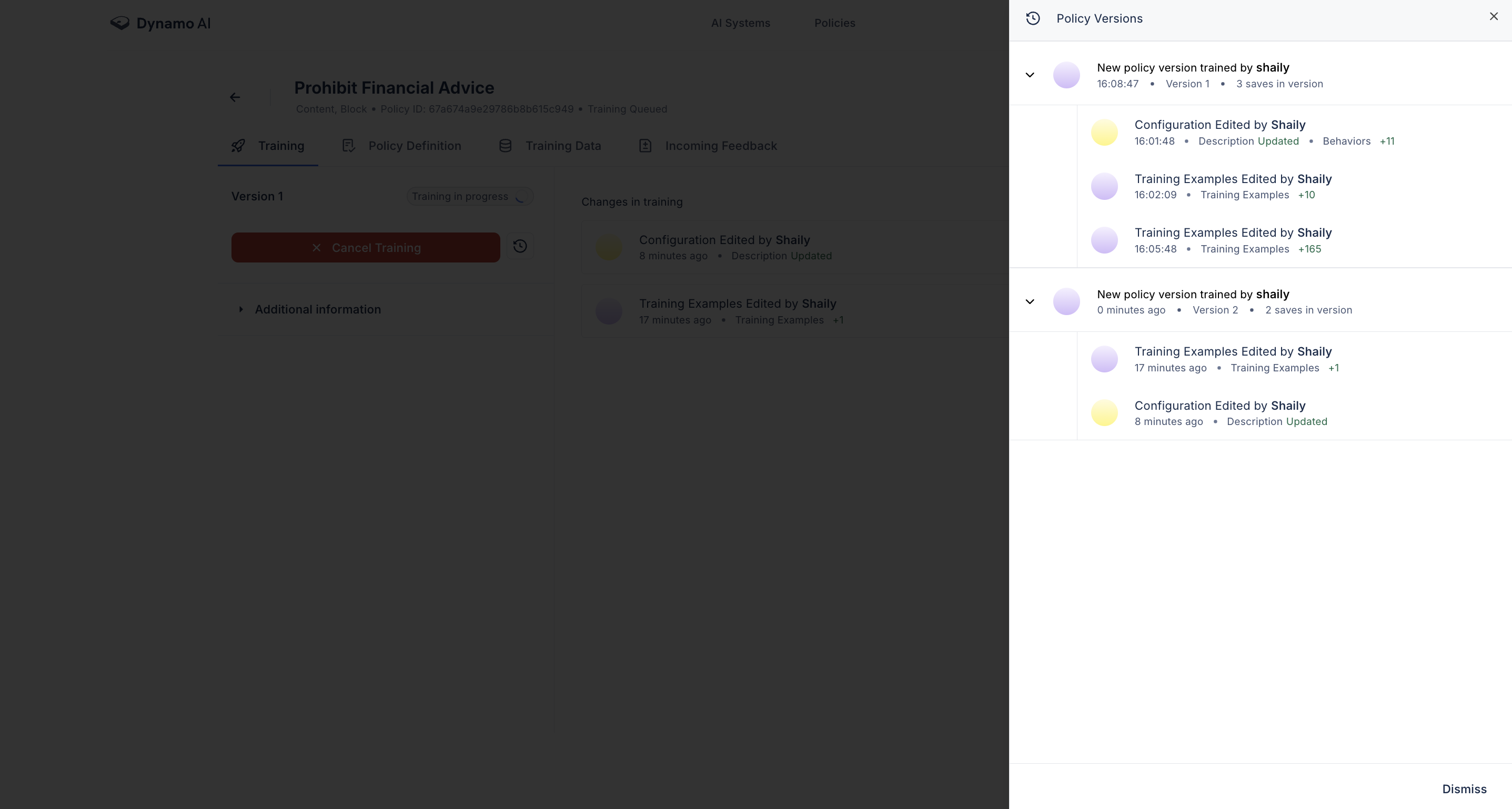
Task: Open the version history button beside Cancel Training
Action: pos(520,246)
